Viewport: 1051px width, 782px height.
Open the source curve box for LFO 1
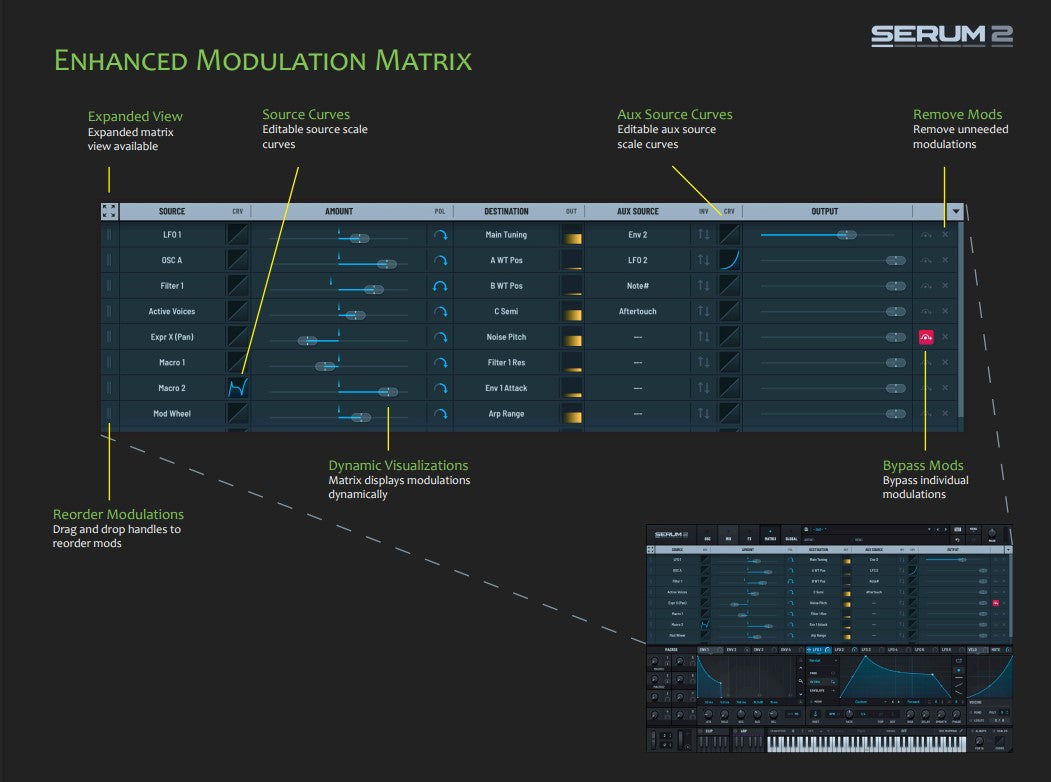click(238, 235)
